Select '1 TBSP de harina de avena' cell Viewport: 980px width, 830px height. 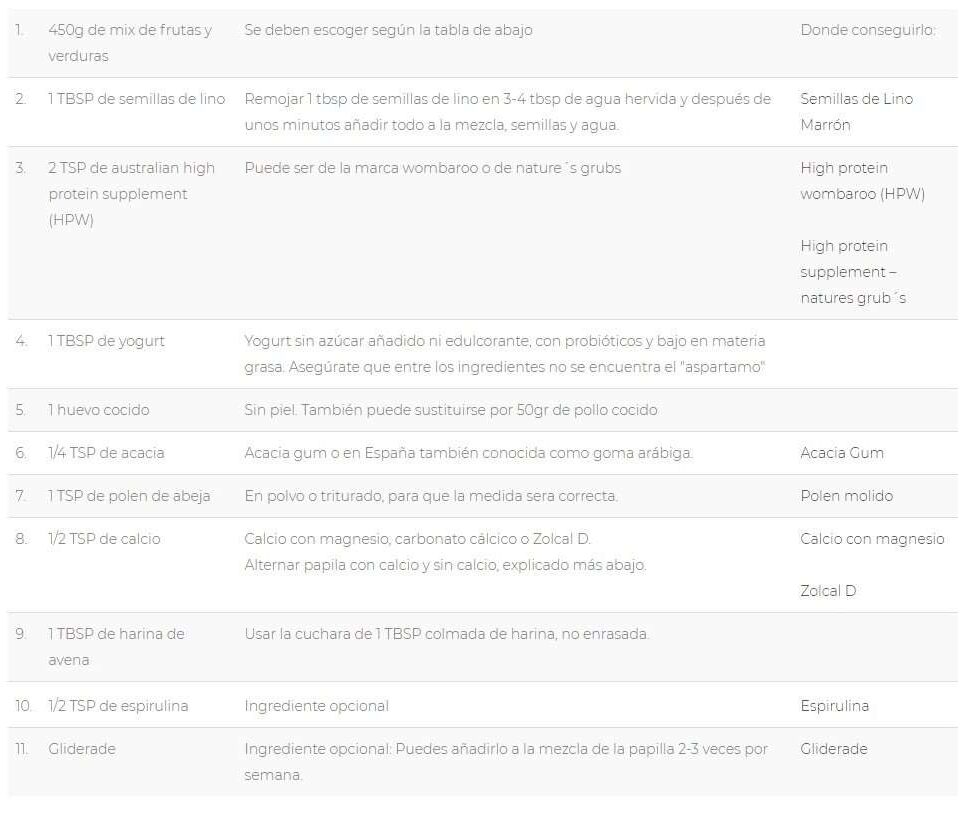pos(116,648)
